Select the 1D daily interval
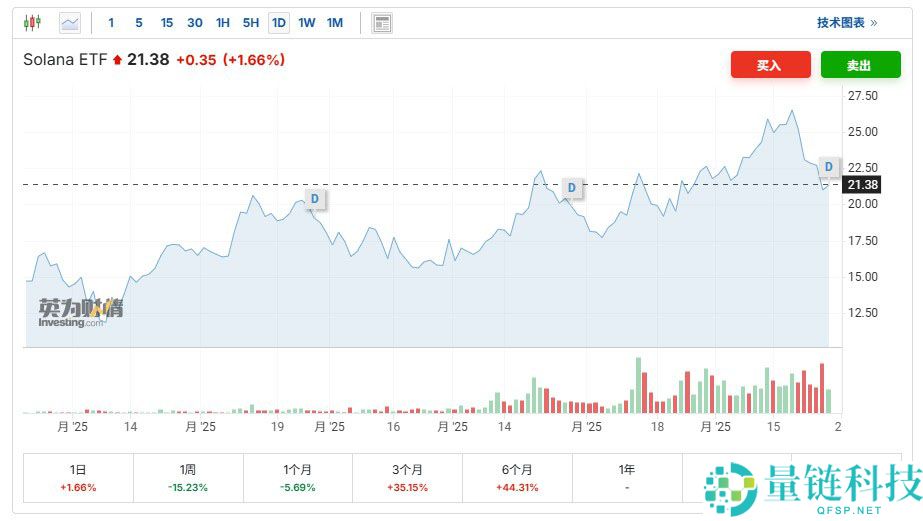The height and width of the screenshot is (521, 923). (x=279, y=22)
